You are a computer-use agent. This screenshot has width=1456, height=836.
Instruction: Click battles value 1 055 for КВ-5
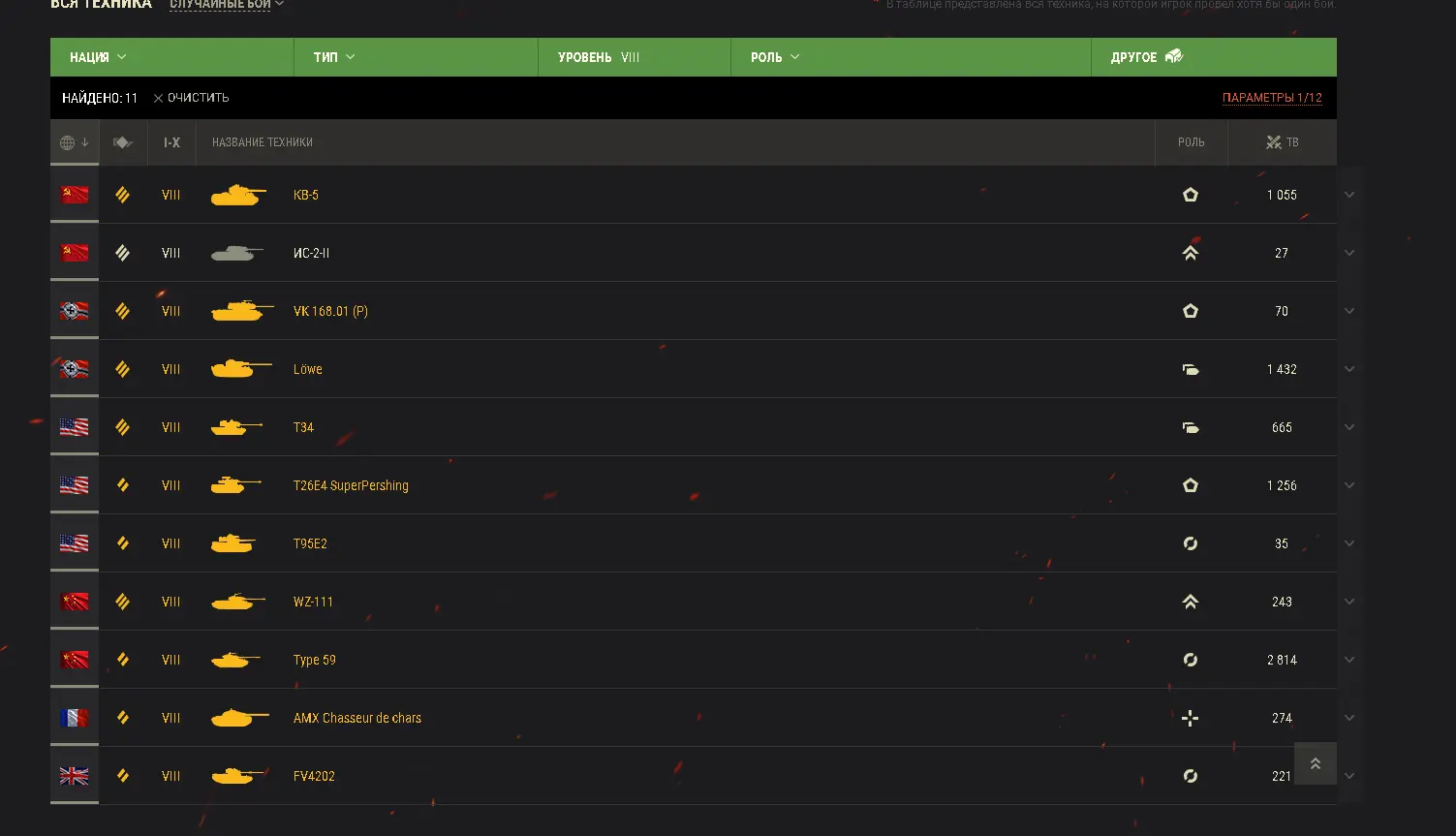1282,195
